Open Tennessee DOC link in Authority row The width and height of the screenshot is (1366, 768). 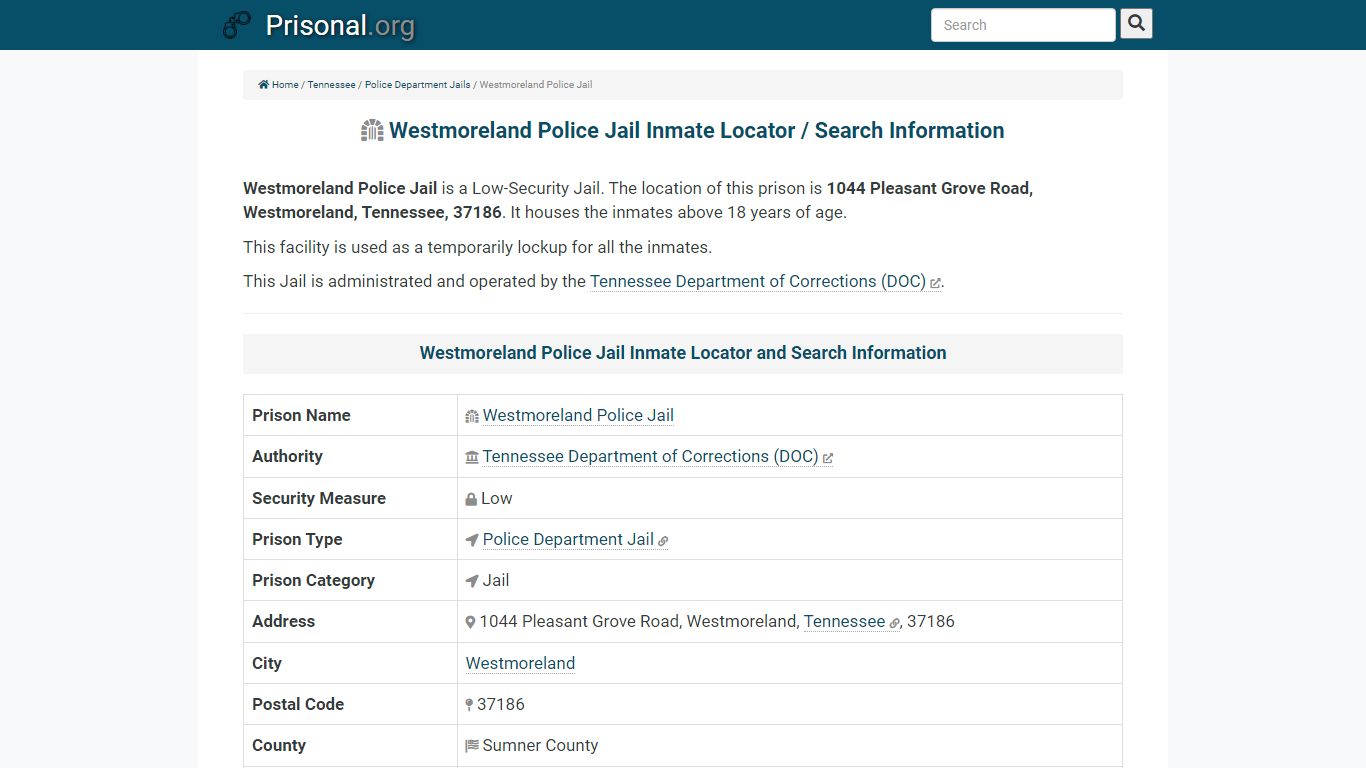650,456
